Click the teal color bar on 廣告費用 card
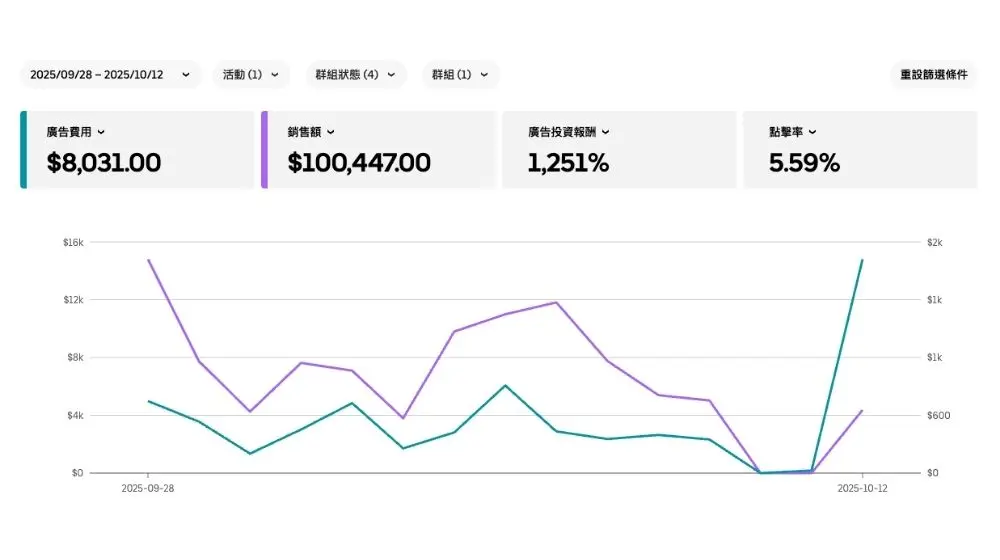 [x=24, y=150]
